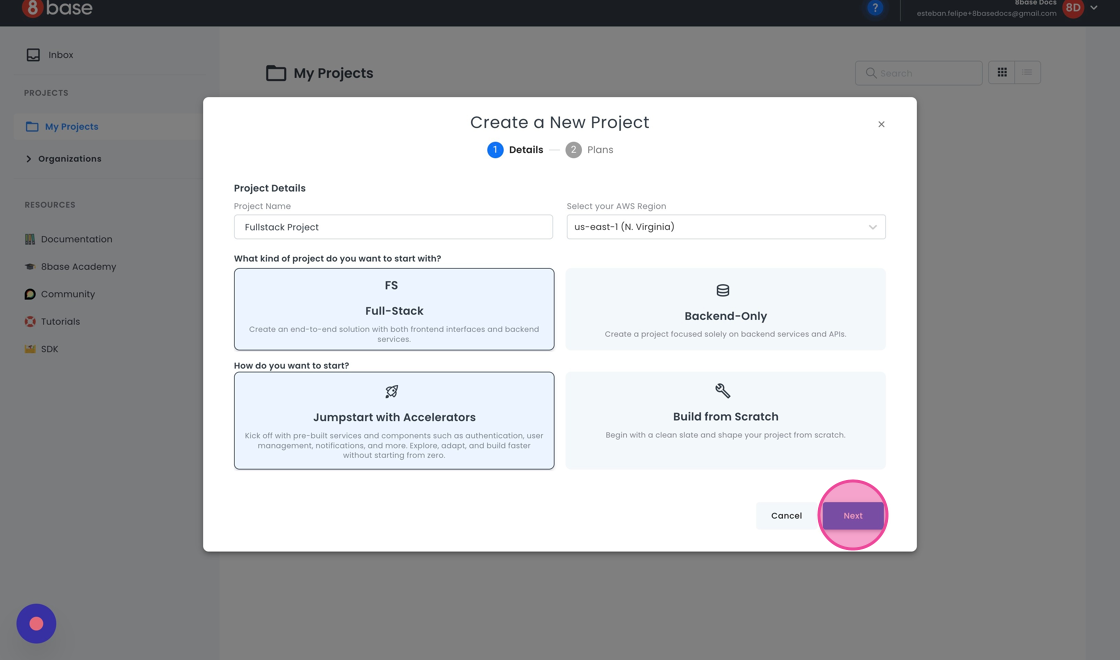Open 8base Academy resource
The height and width of the screenshot is (660, 1120).
(x=78, y=267)
